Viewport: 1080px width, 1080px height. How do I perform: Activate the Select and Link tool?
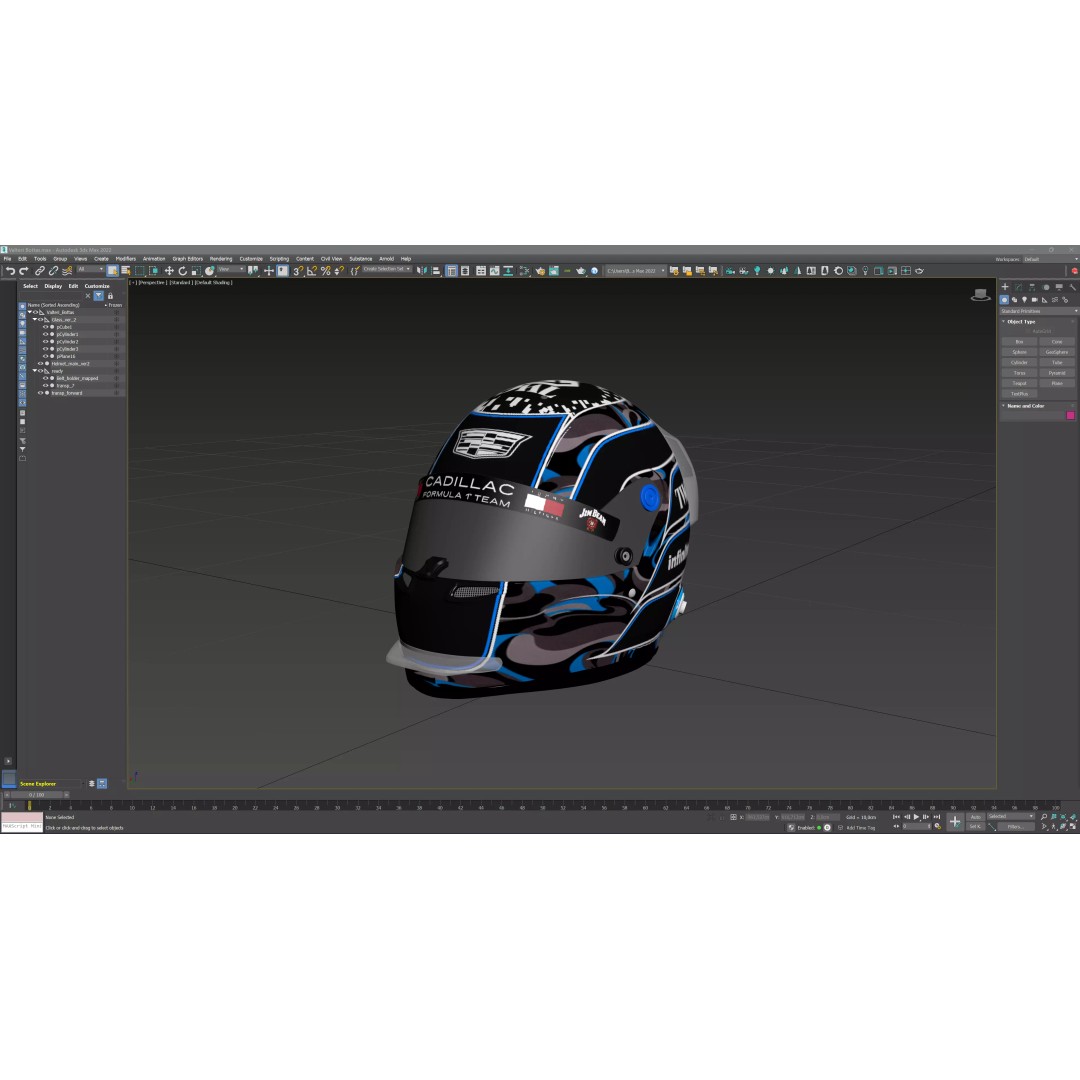point(40,271)
